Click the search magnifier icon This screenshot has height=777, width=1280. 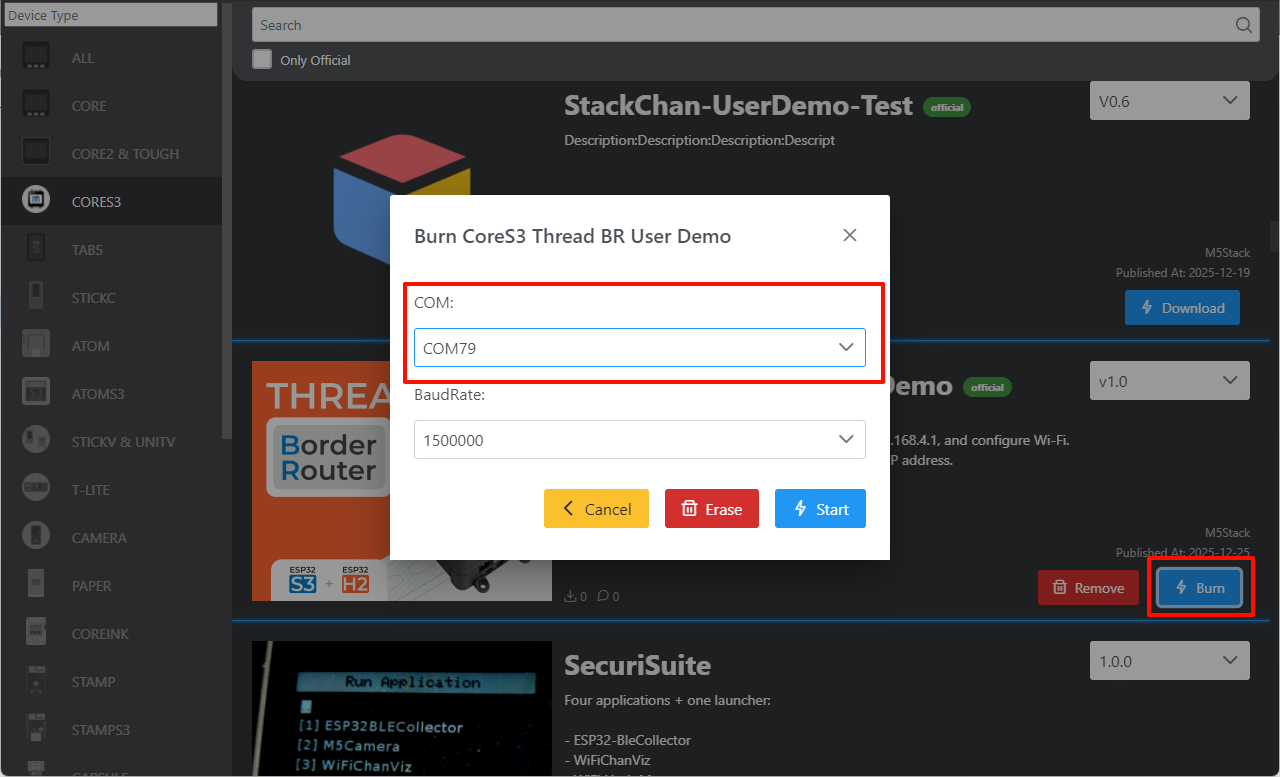[x=1243, y=25]
